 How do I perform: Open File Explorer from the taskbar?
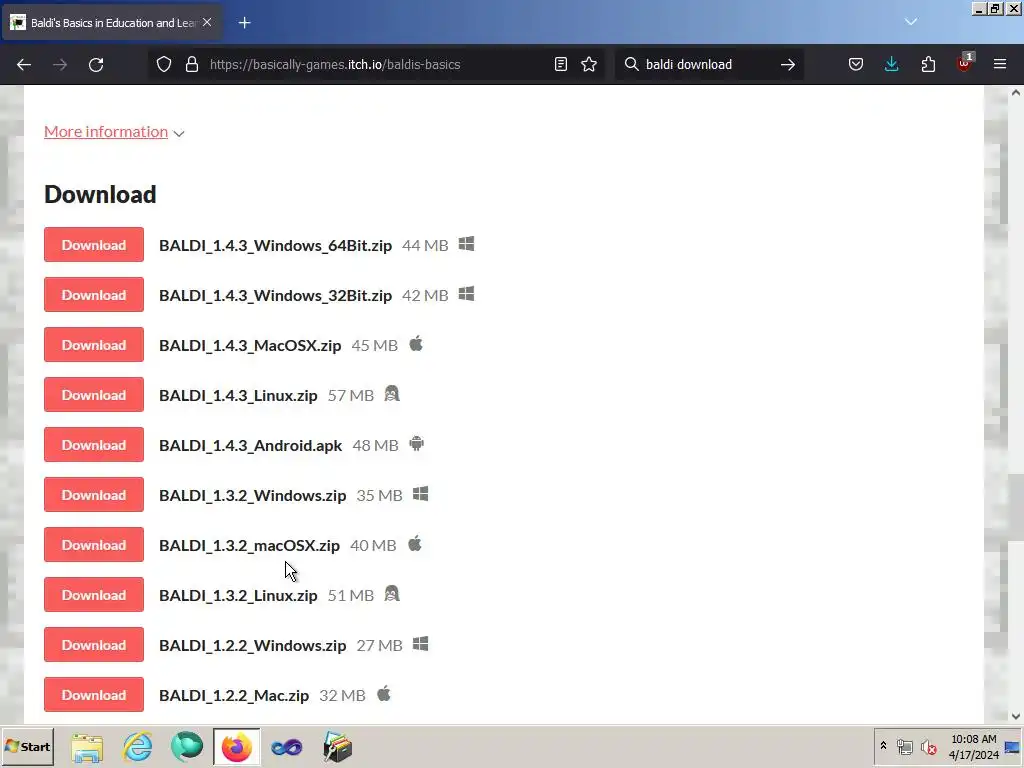[x=87, y=747]
